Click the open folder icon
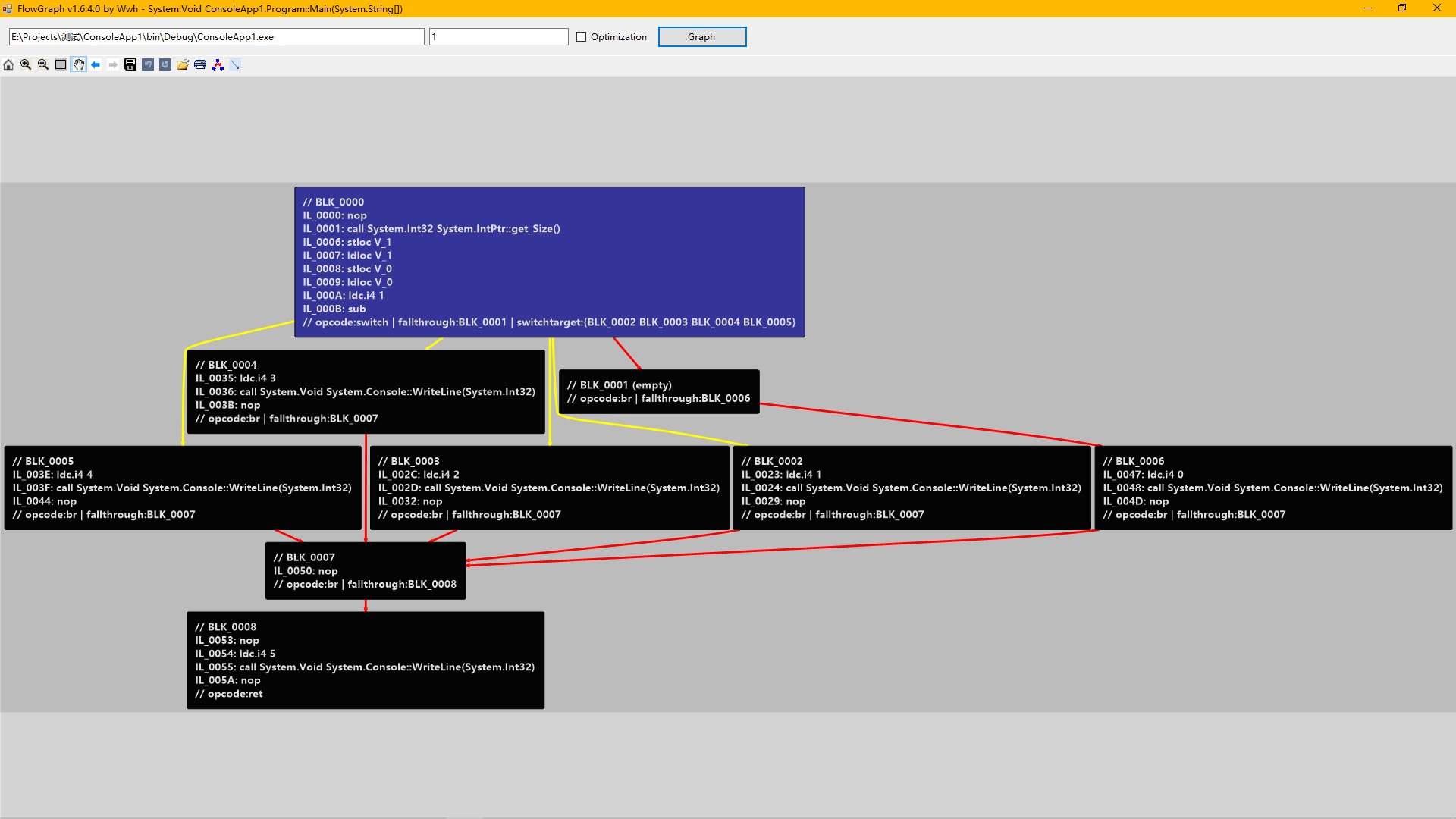 tap(183, 65)
